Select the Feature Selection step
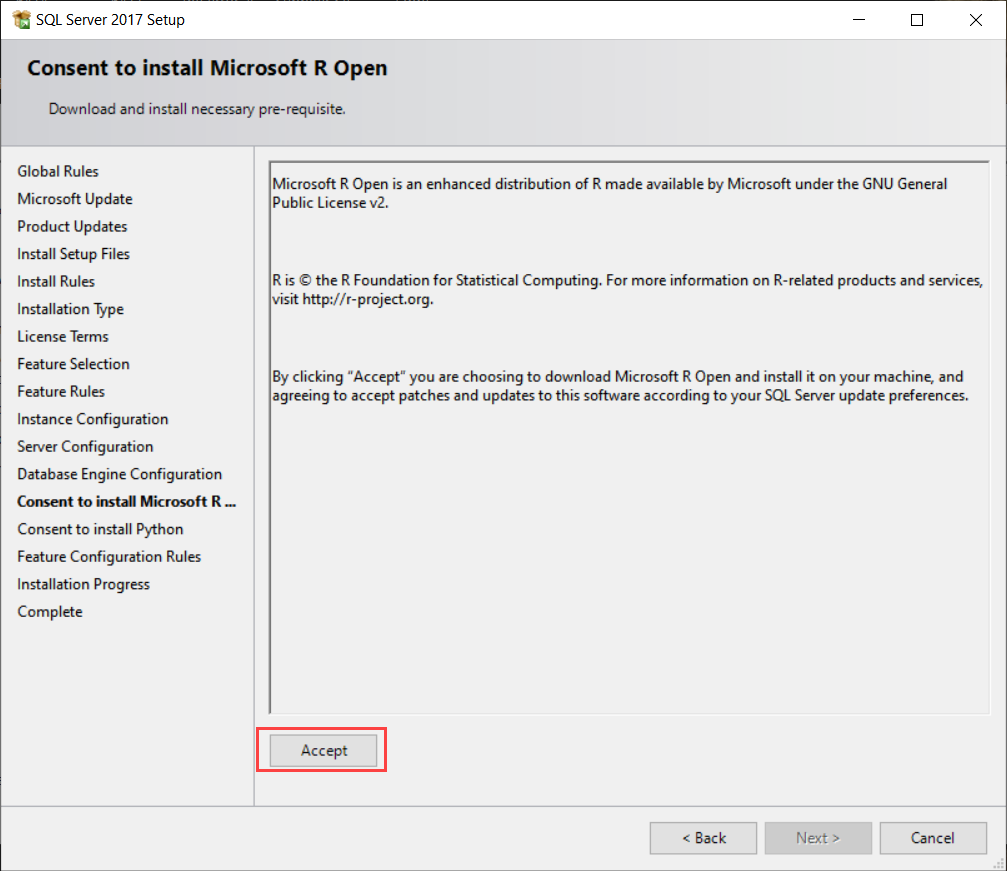This screenshot has height=871, width=1007. pos(73,364)
